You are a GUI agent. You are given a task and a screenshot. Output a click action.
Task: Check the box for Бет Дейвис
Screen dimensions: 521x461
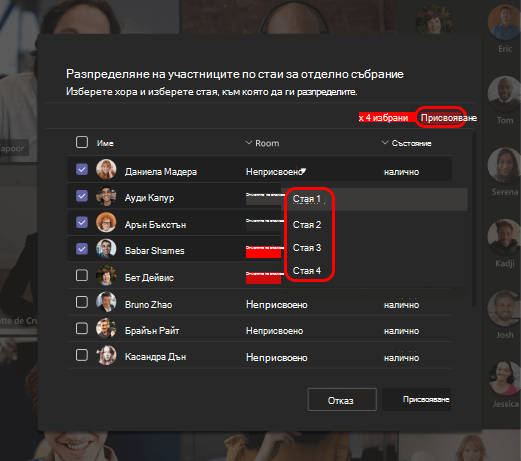pyautogui.click(x=82, y=276)
